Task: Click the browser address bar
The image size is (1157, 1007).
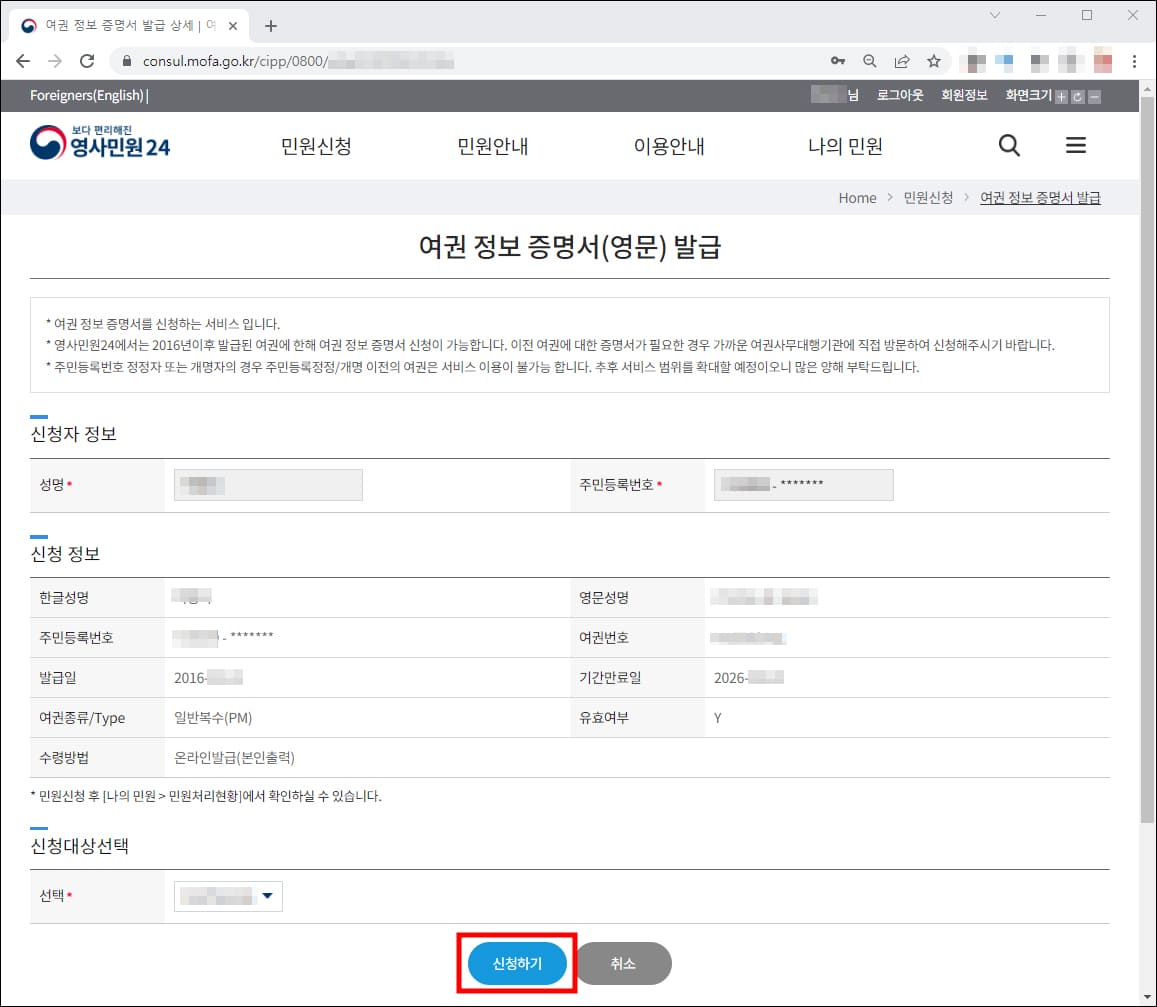Action: (400, 60)
